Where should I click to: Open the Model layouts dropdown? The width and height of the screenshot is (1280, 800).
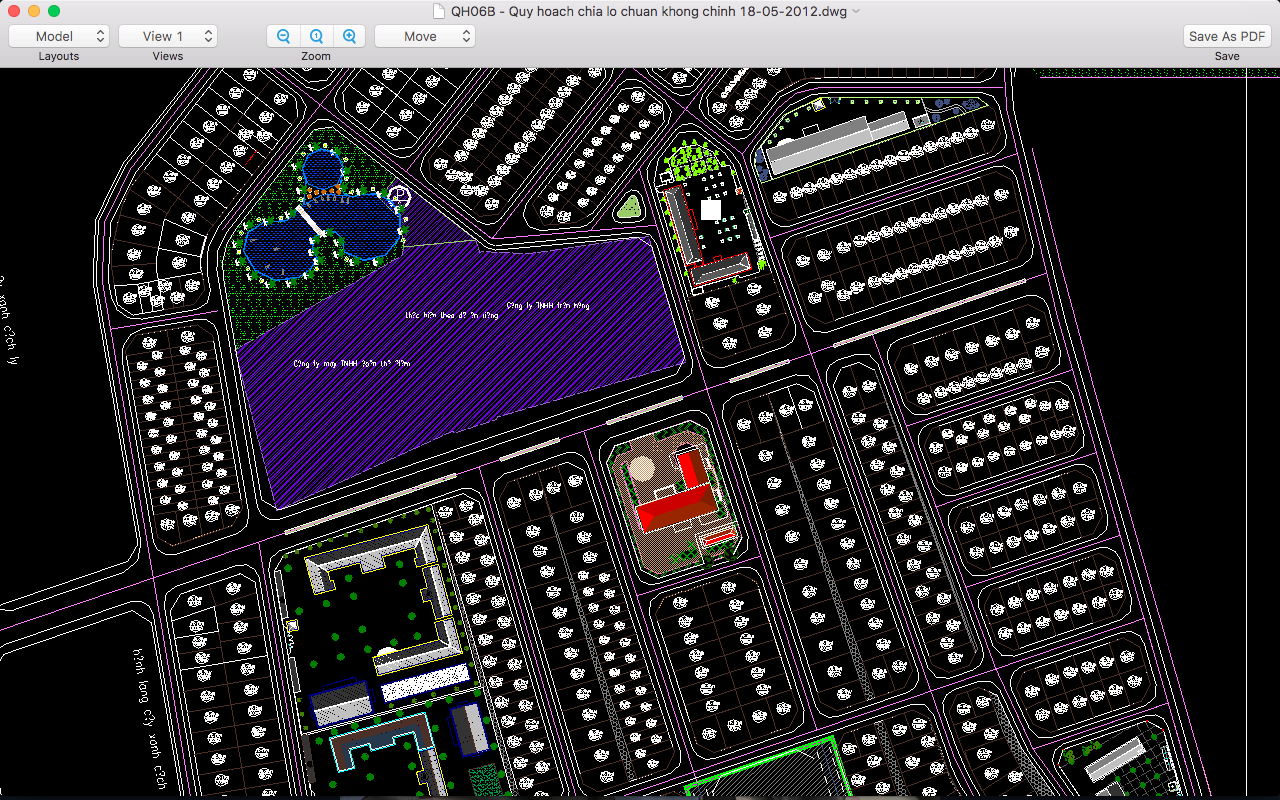[59, 36]
